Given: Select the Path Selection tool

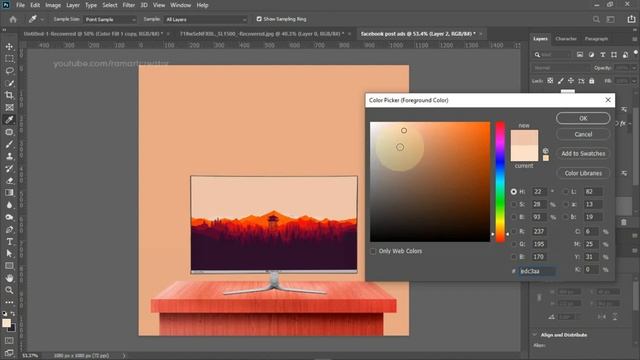Looking at the screenshot, I should point(9,253).
